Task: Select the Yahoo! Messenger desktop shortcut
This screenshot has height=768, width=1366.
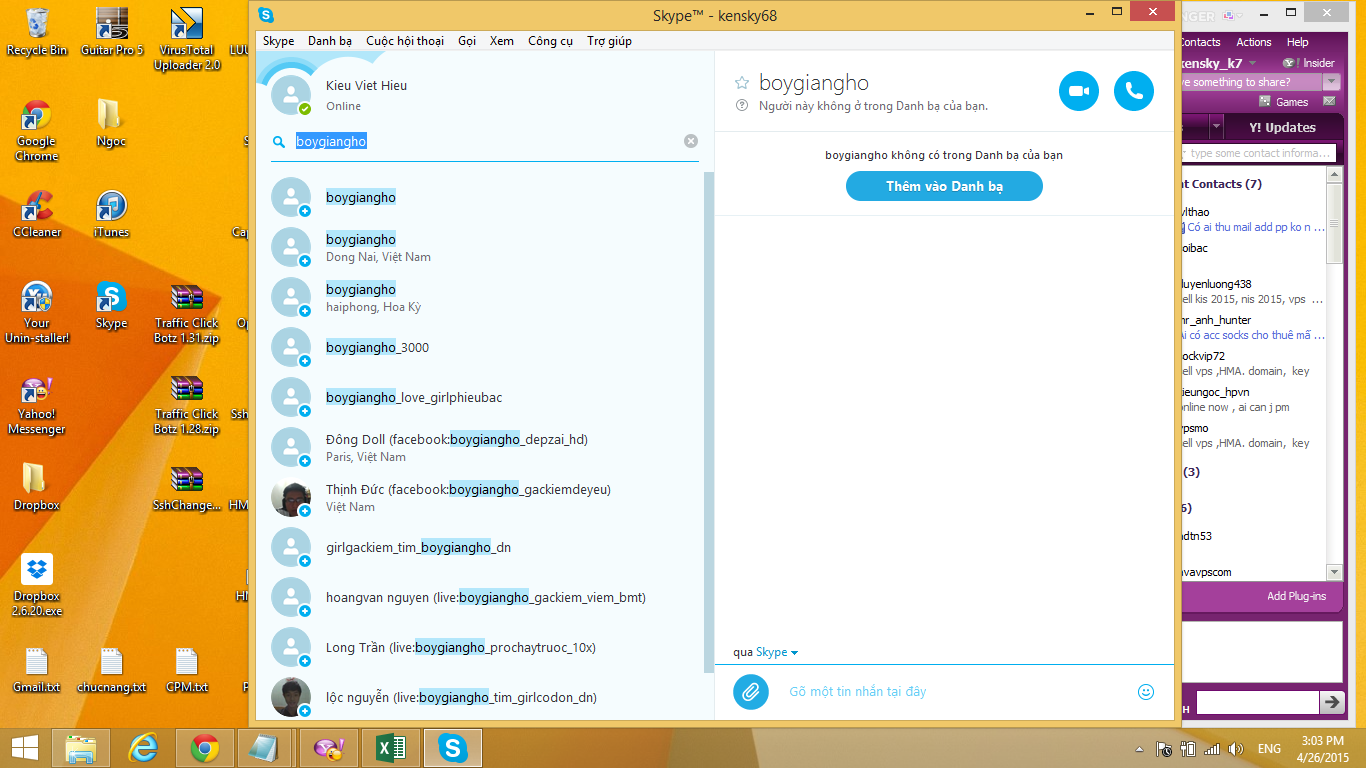Action: (37, 405)
